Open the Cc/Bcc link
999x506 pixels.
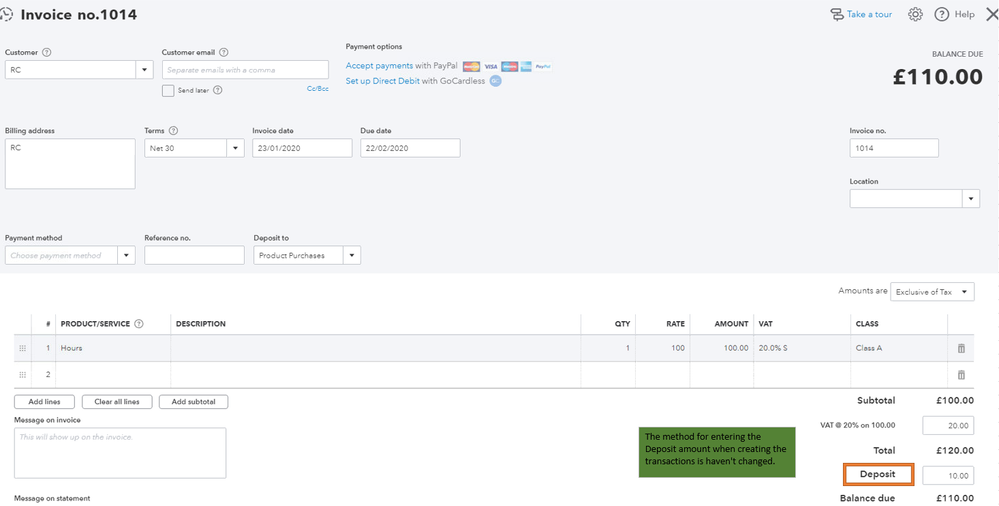[x=317, y=89]
